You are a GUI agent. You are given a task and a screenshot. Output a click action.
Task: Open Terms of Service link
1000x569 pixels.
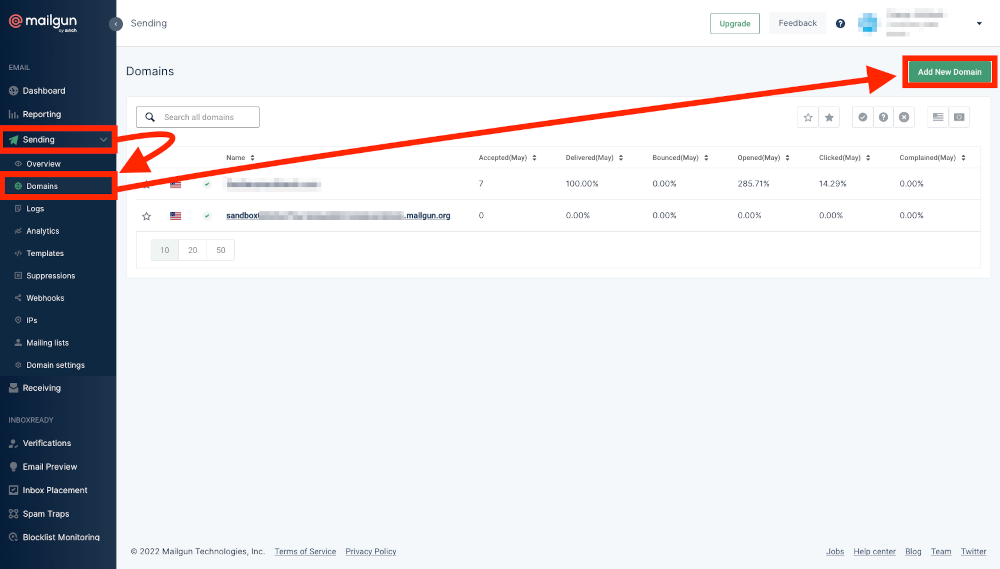tap(305, 552)
